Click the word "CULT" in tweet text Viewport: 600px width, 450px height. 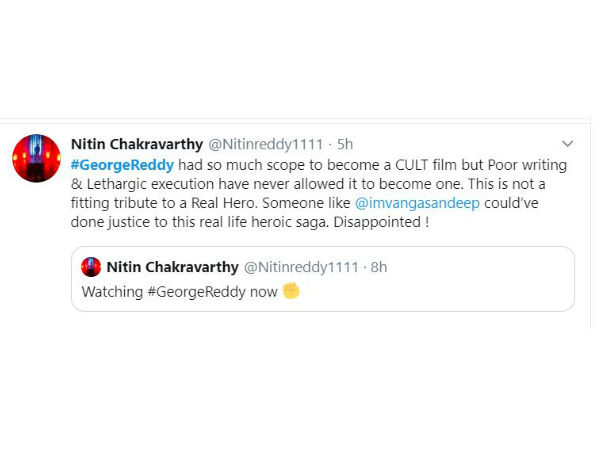[411, 165]
